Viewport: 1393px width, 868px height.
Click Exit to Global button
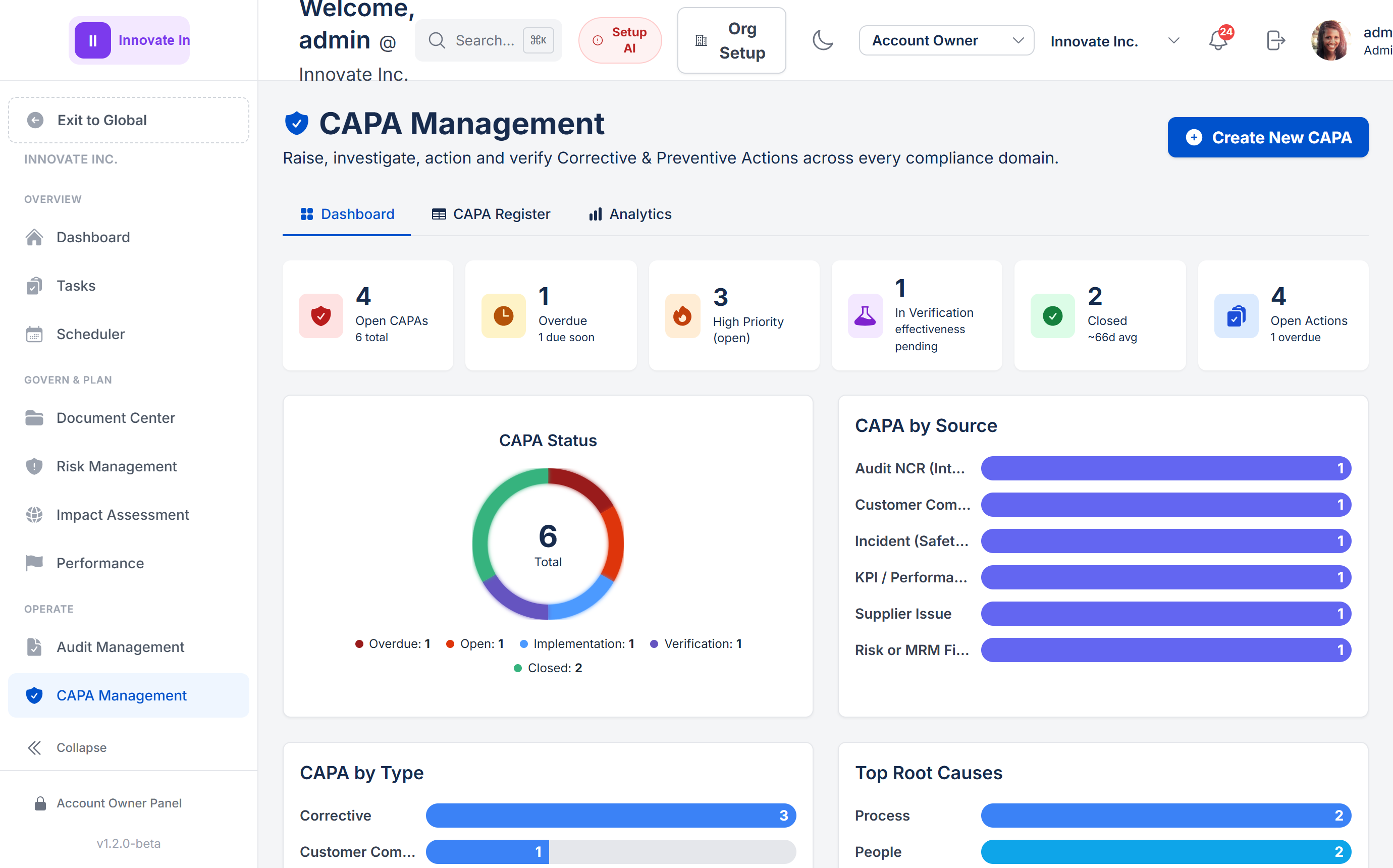click(x=129, y=120)
